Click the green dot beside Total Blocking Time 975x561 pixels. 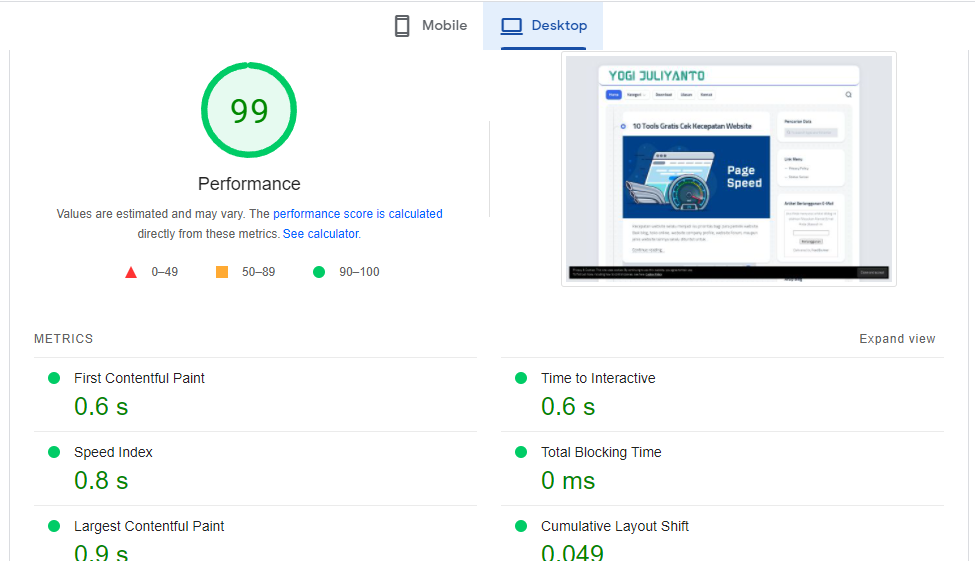[521, 452]
